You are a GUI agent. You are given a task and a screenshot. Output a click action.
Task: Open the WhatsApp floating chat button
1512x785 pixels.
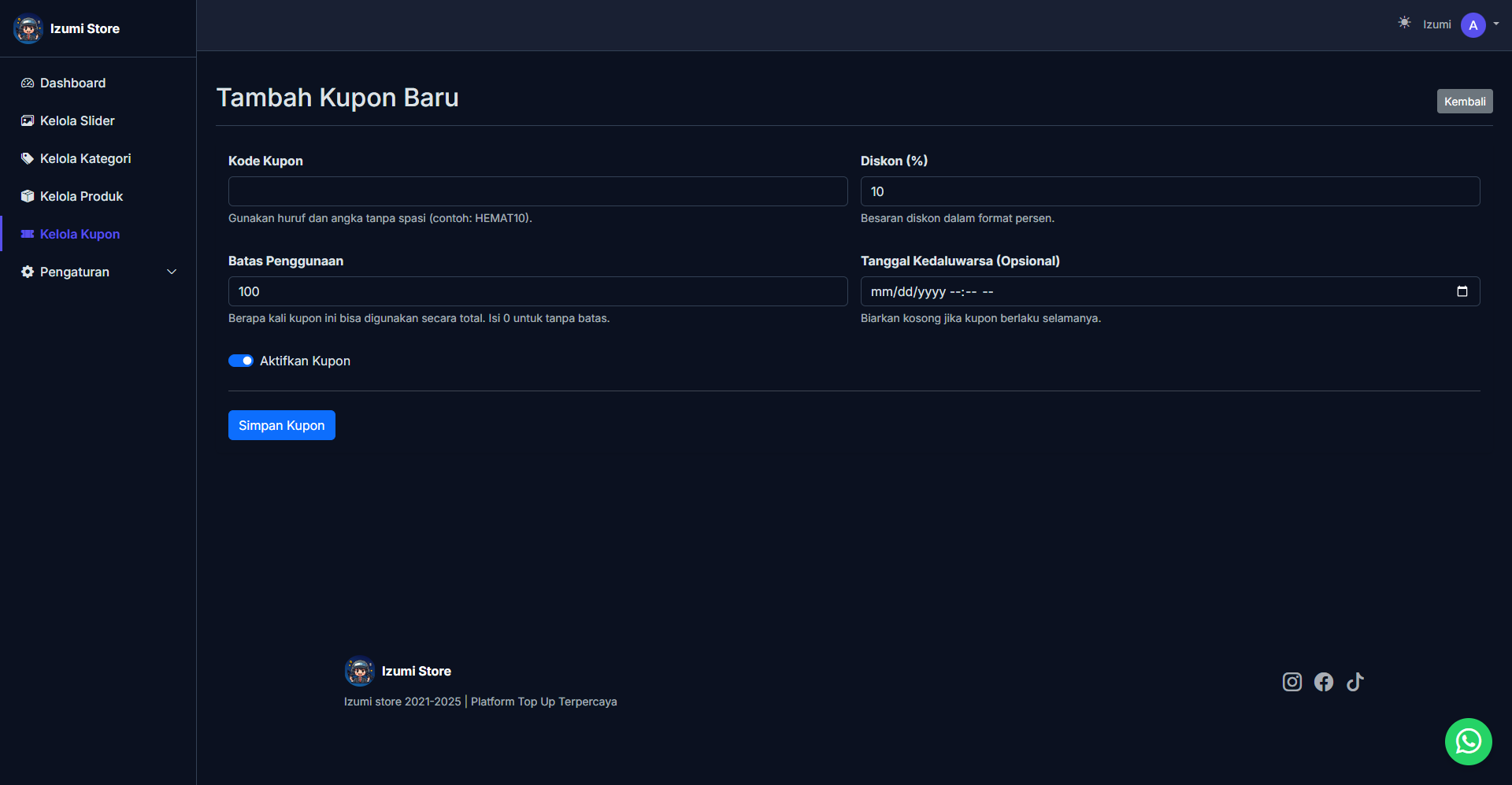pos(1468,742)
